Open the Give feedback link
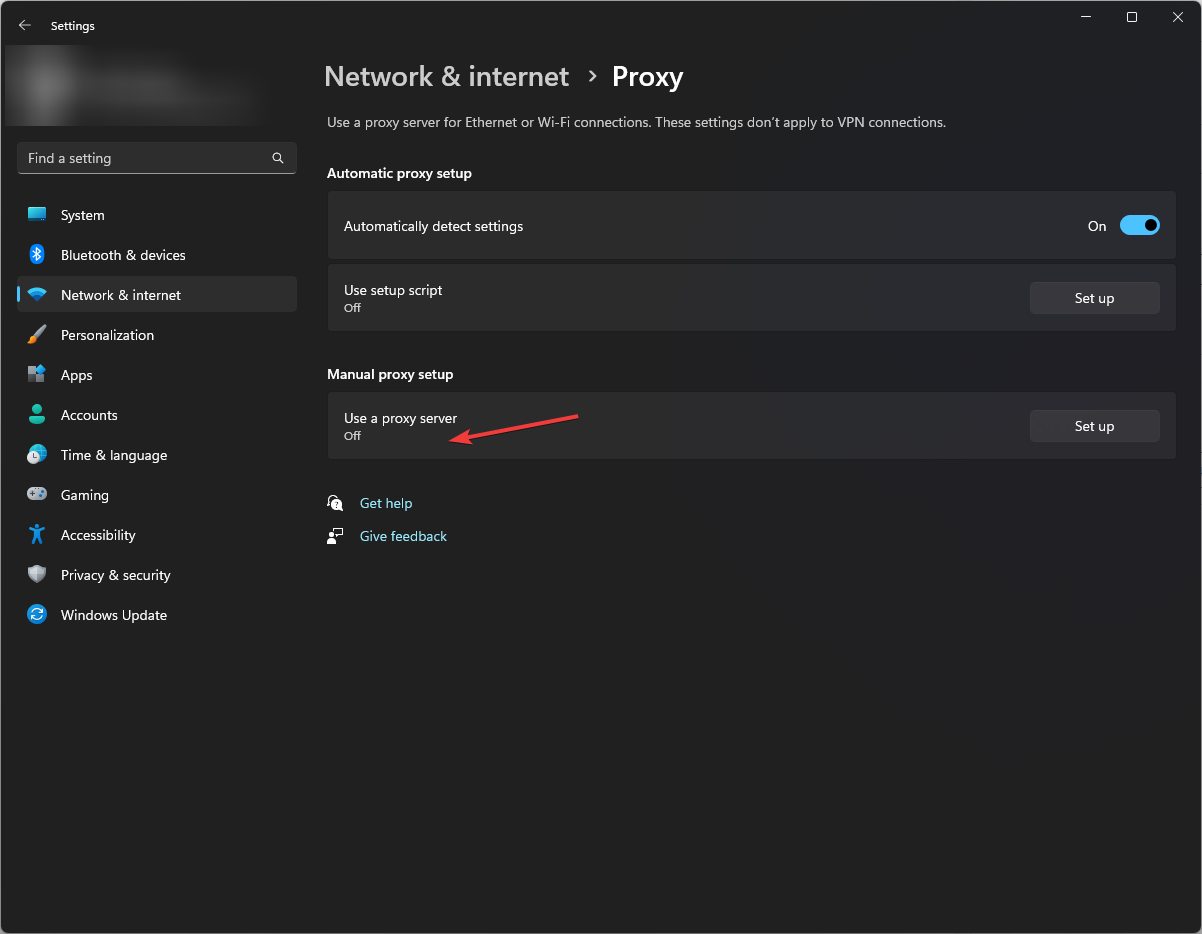 403,536
